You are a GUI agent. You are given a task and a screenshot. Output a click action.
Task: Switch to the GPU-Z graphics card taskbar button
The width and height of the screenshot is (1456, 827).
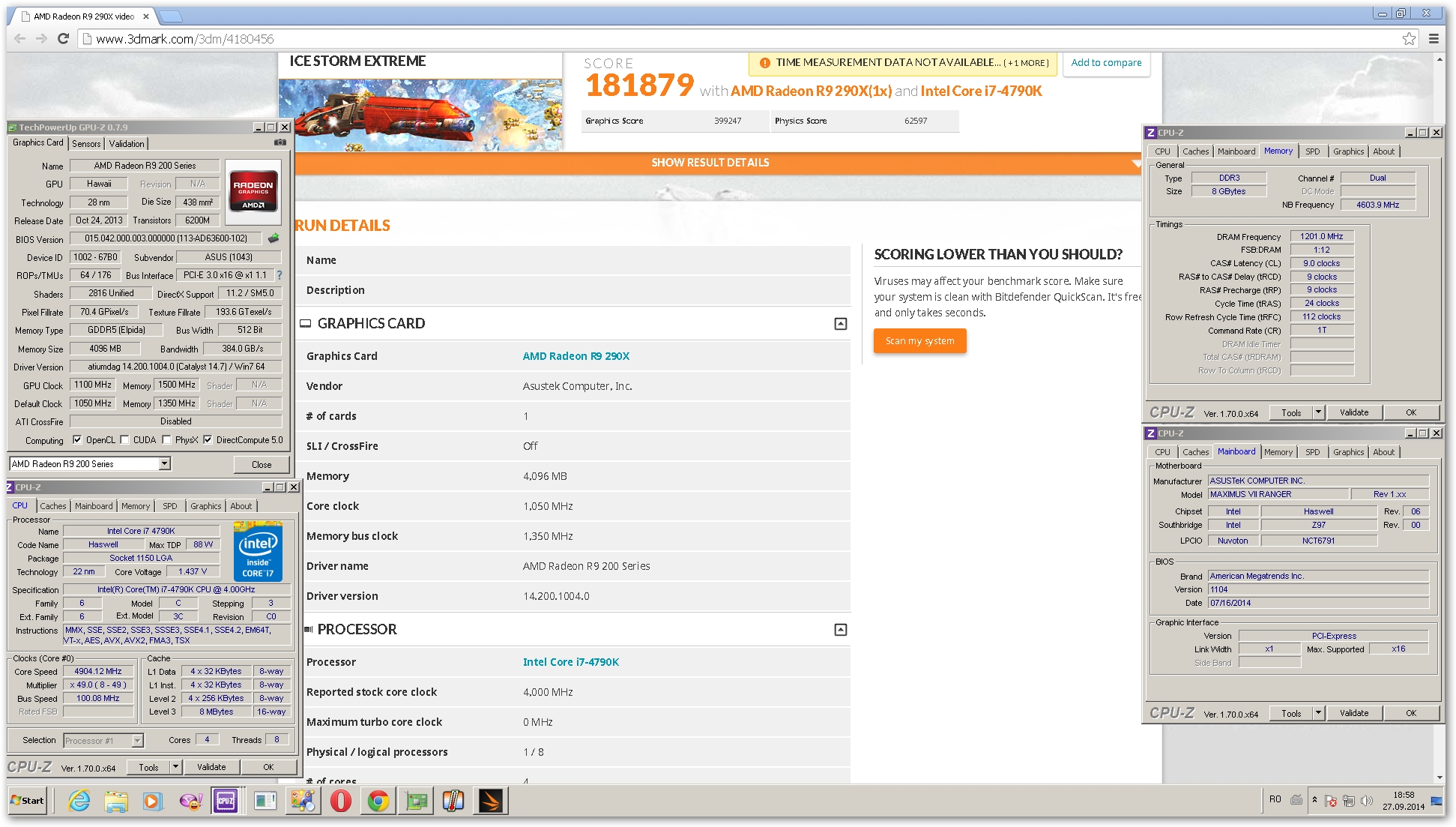(x=416, y=801)
